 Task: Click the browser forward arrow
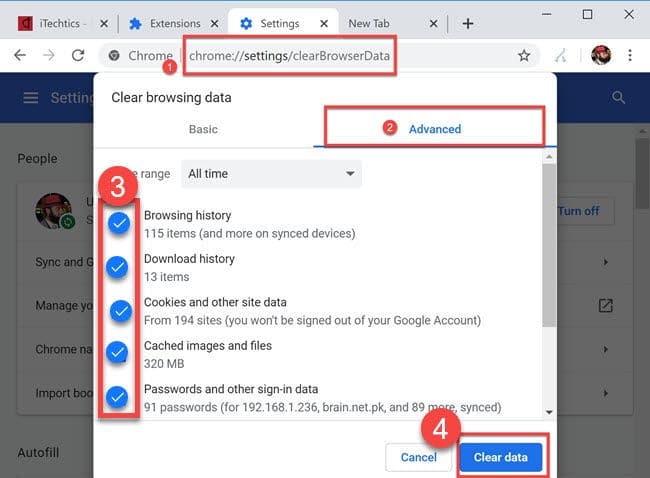pyautogui.click(x=49, y=55)
